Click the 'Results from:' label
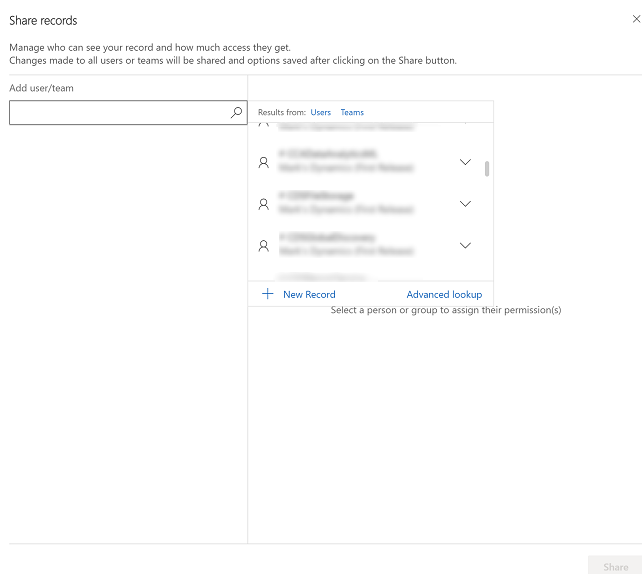Image resolution: width=642 pixels, height=574 pixels. coord(282,112)
